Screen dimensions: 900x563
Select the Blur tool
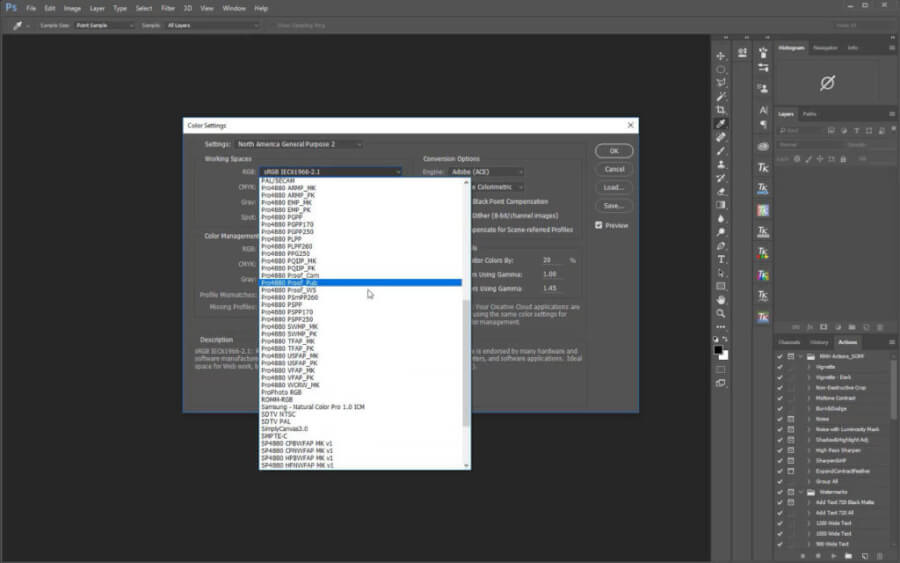point(720,219)
